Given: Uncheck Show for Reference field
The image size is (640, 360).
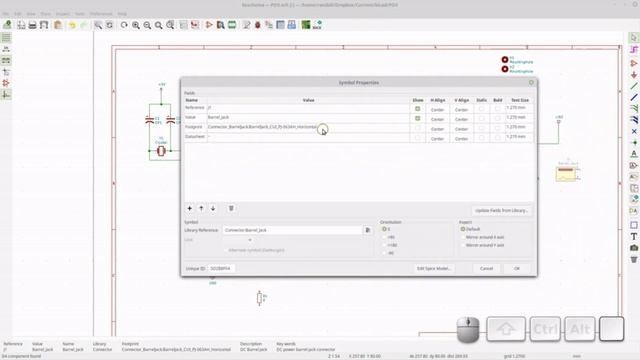Looking at the screenshot, I should click(x=418, y=109).
